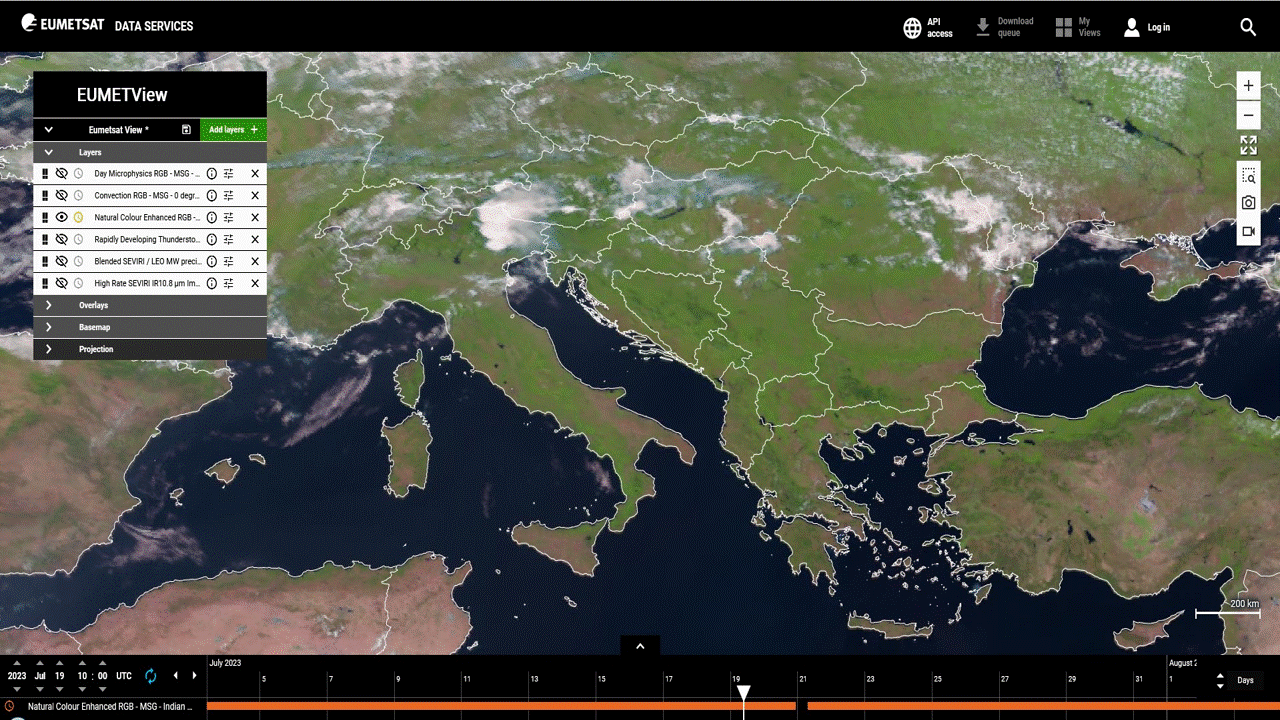Viewport: 1280px width, 720px height.
Task: Open info for Rapidly Developing Thunderstorms layer
Action: point(212,239)
